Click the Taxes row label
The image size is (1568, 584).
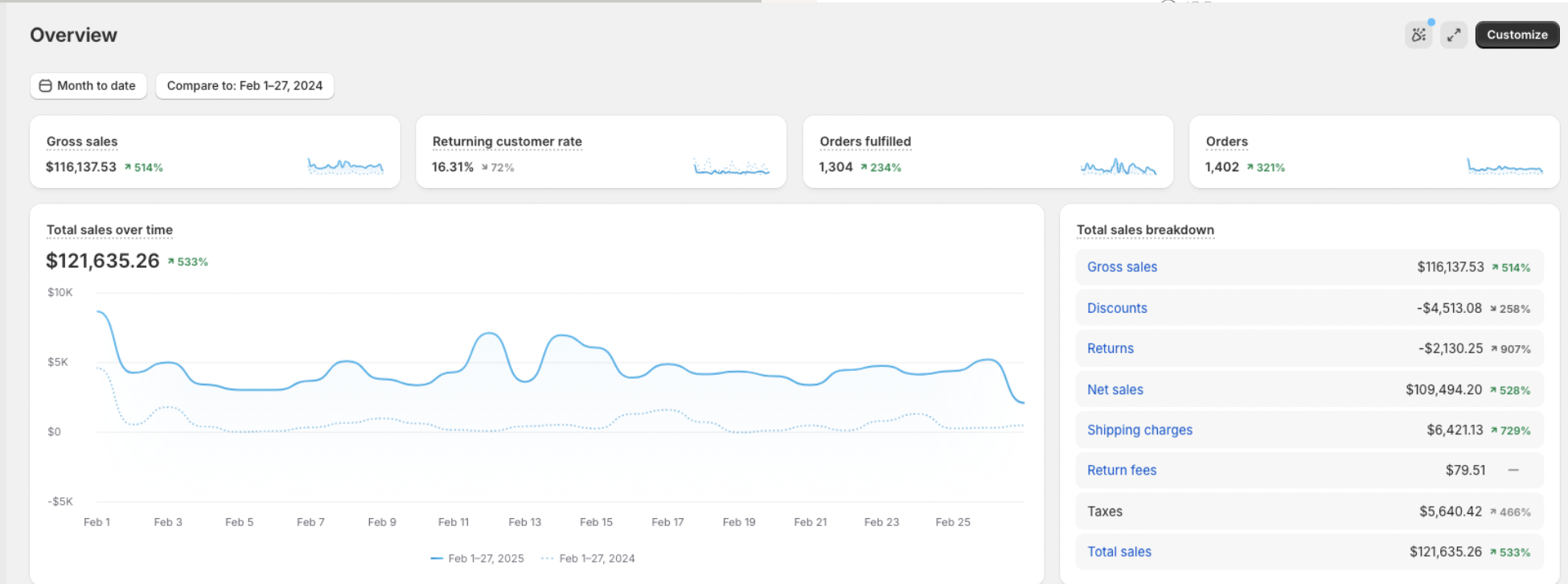(1105, 512)
